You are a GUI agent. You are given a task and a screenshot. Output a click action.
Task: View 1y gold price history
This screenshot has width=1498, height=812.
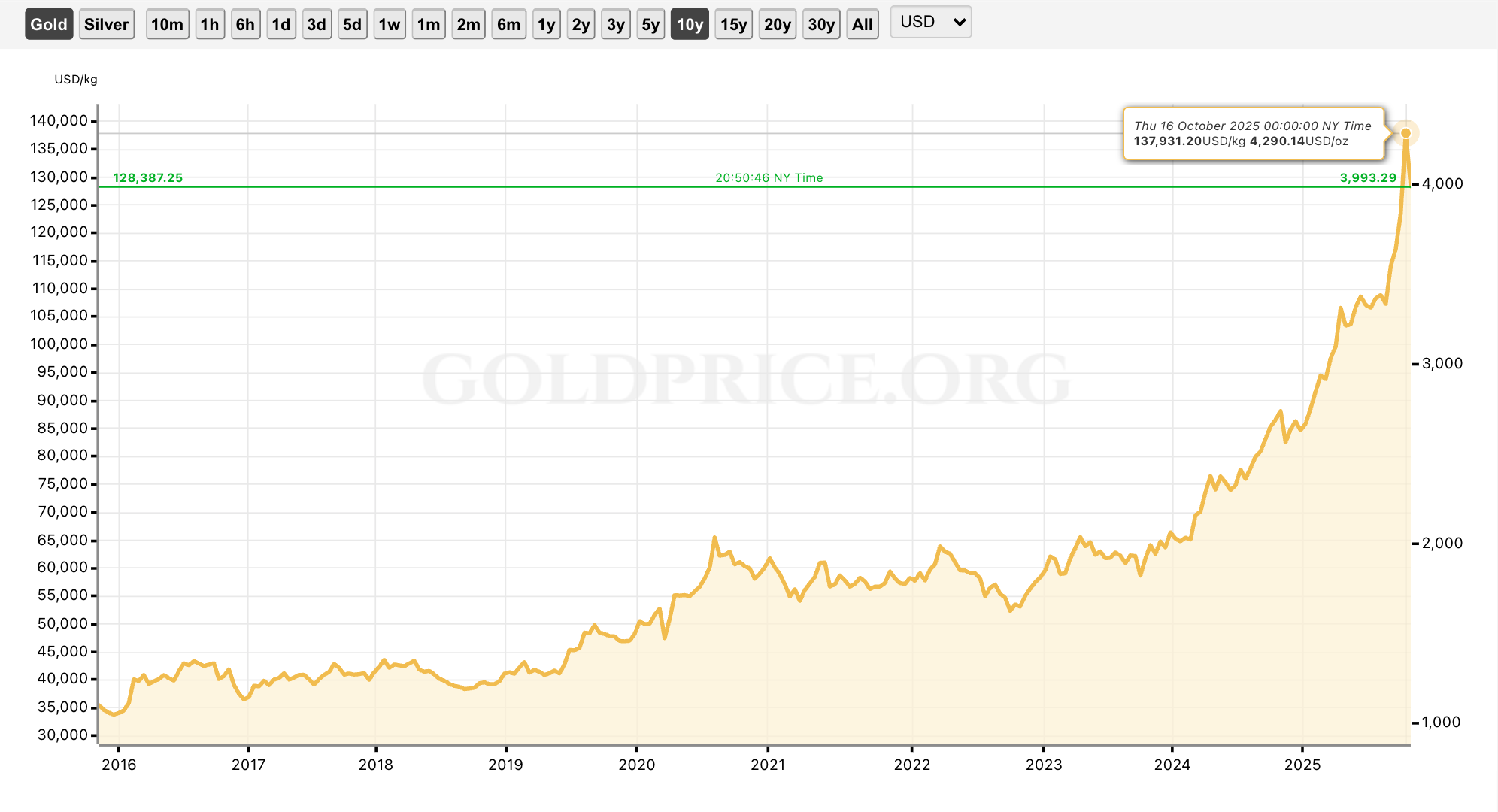tap(546, 24)
